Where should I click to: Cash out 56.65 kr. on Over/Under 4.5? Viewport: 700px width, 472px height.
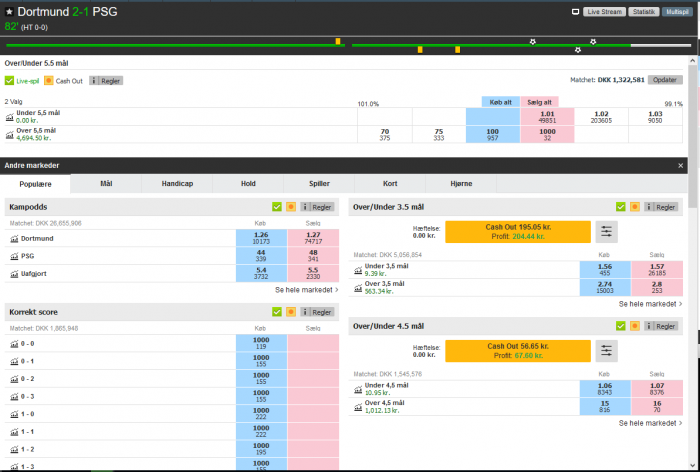(x=518, y=351)
